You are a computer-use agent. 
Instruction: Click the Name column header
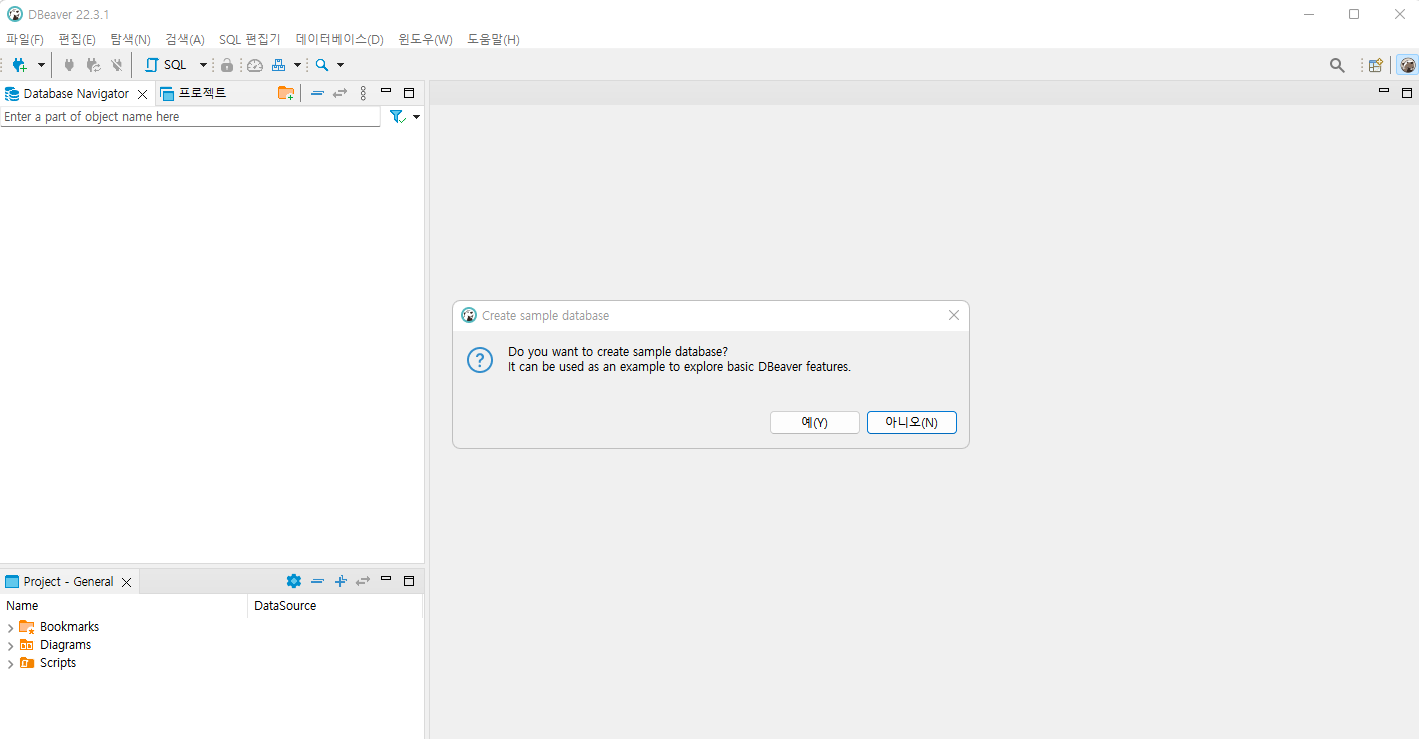(x=124, y=606)
